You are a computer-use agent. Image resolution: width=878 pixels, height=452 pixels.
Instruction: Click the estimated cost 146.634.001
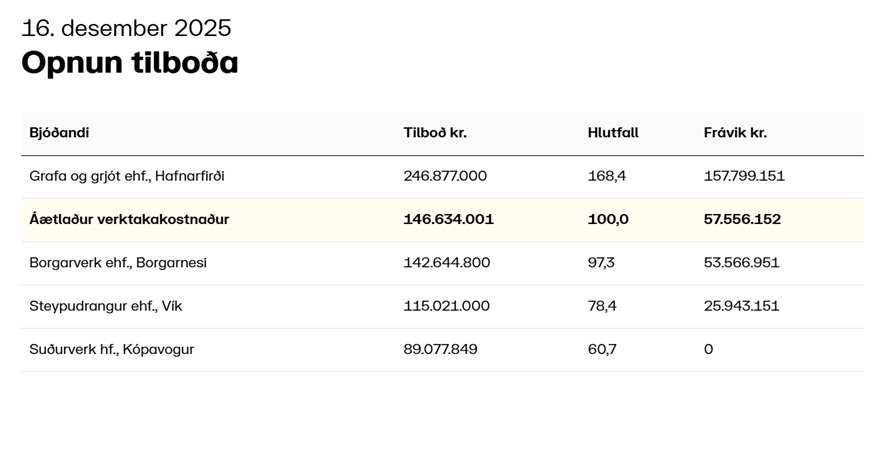(449, 219)
